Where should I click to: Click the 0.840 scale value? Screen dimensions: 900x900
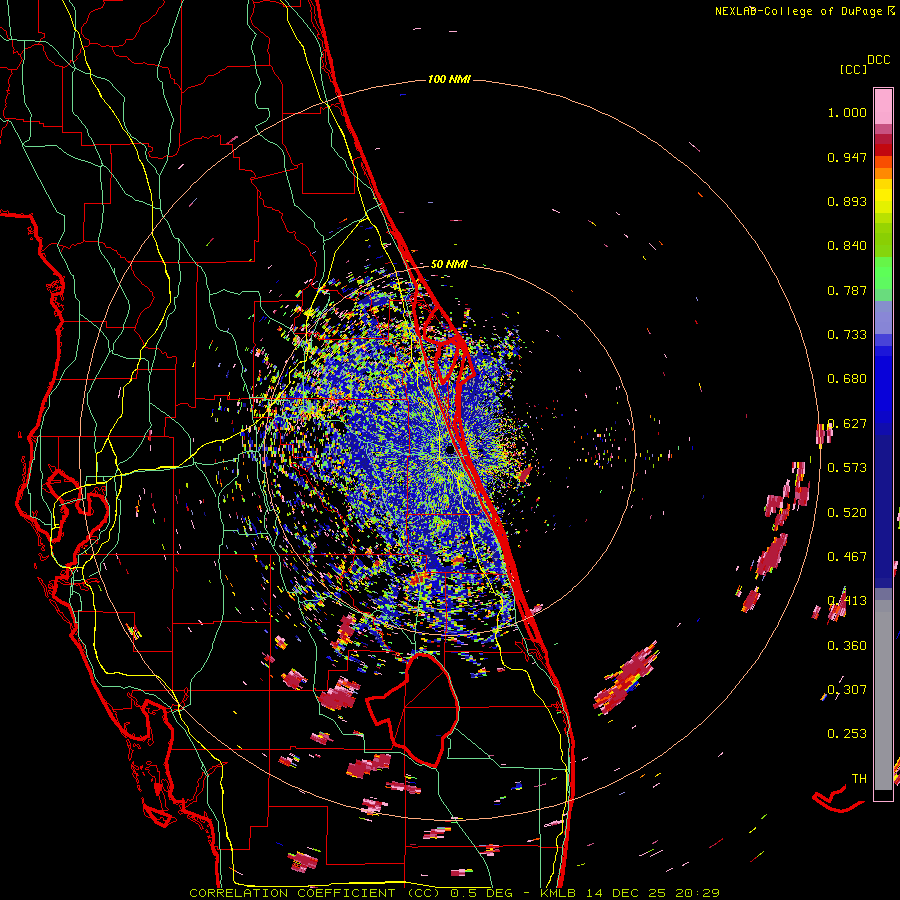(847, 246)
